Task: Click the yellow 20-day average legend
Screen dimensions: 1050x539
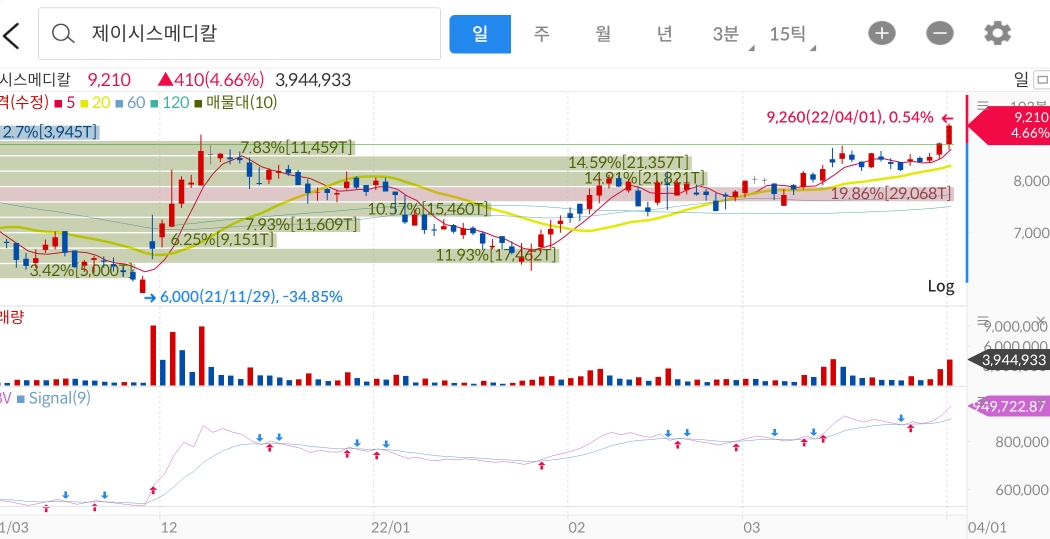Action: [95, 102]
